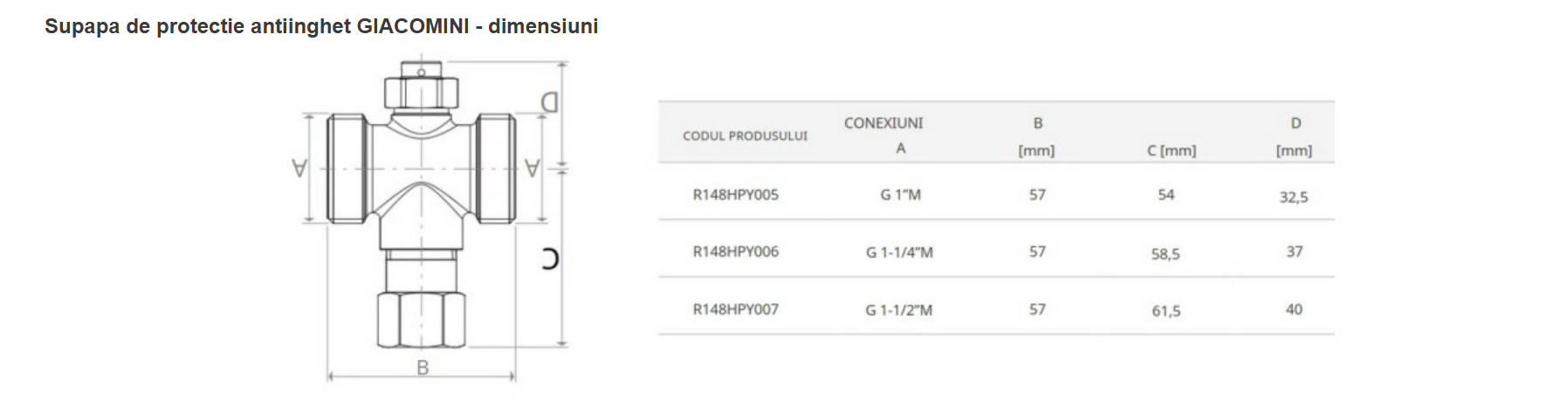
Task: Click the G 1-1/4"M connection cell
Action: 899,253
